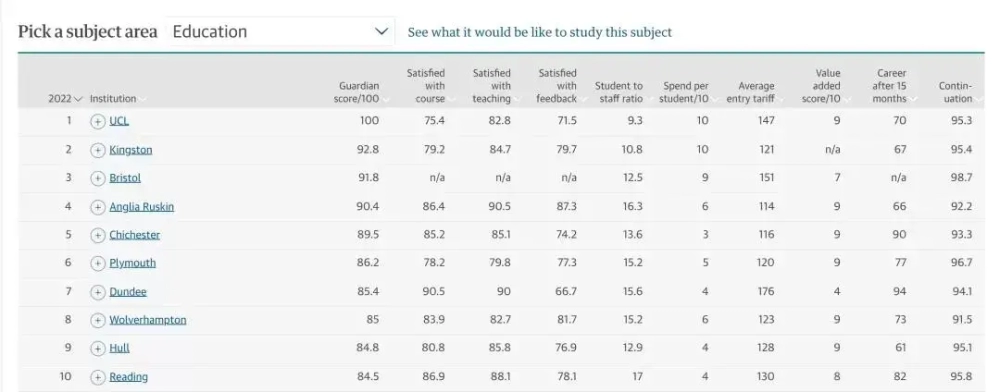Viewport: 1000px width, 392px height.
Task: Sort by Student to staff ratio column
Action: (620, 92)
